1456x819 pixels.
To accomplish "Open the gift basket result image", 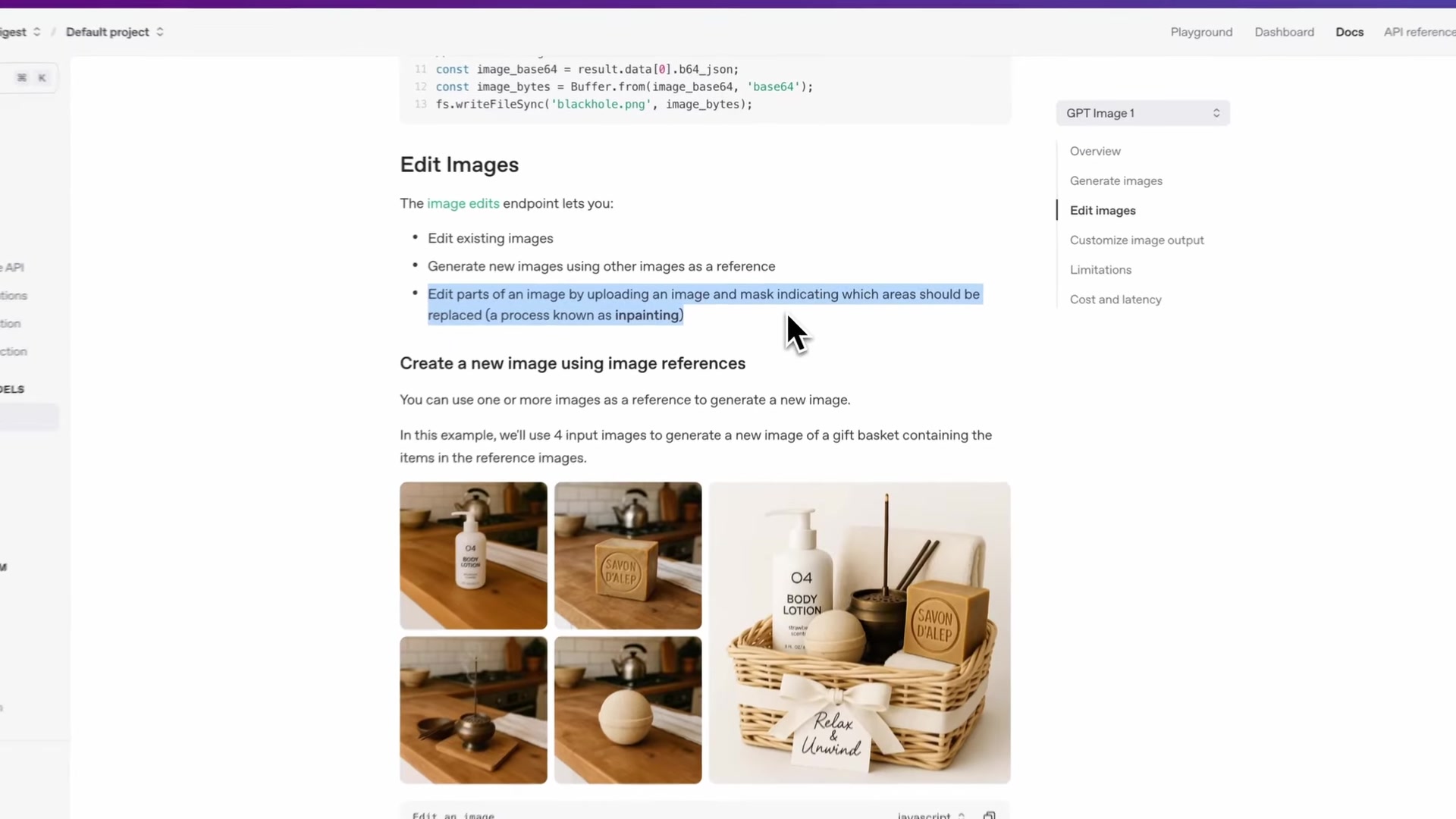I will tap(858, 632).
